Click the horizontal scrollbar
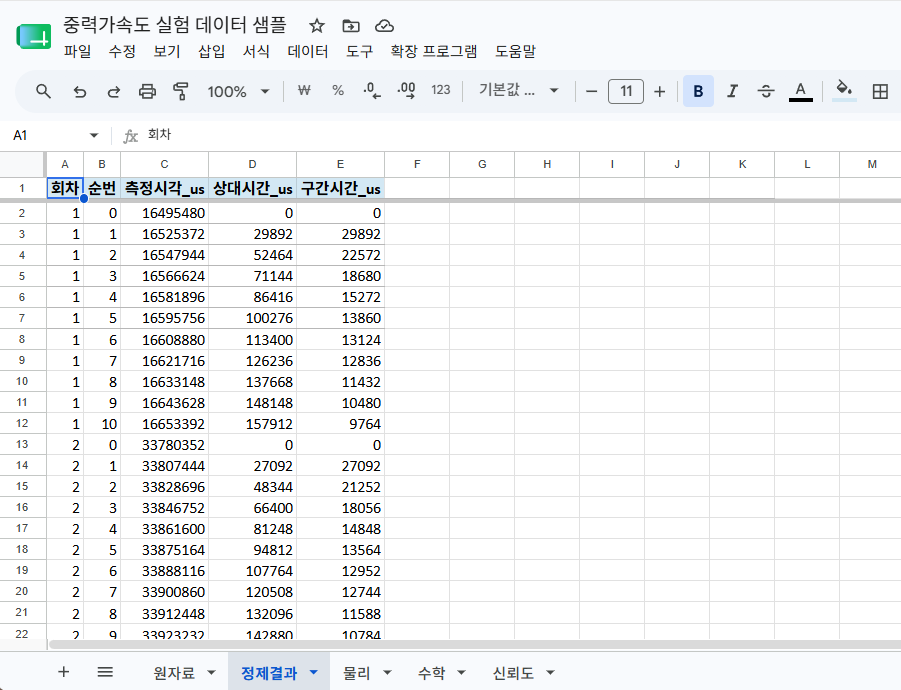 (475, 645)
